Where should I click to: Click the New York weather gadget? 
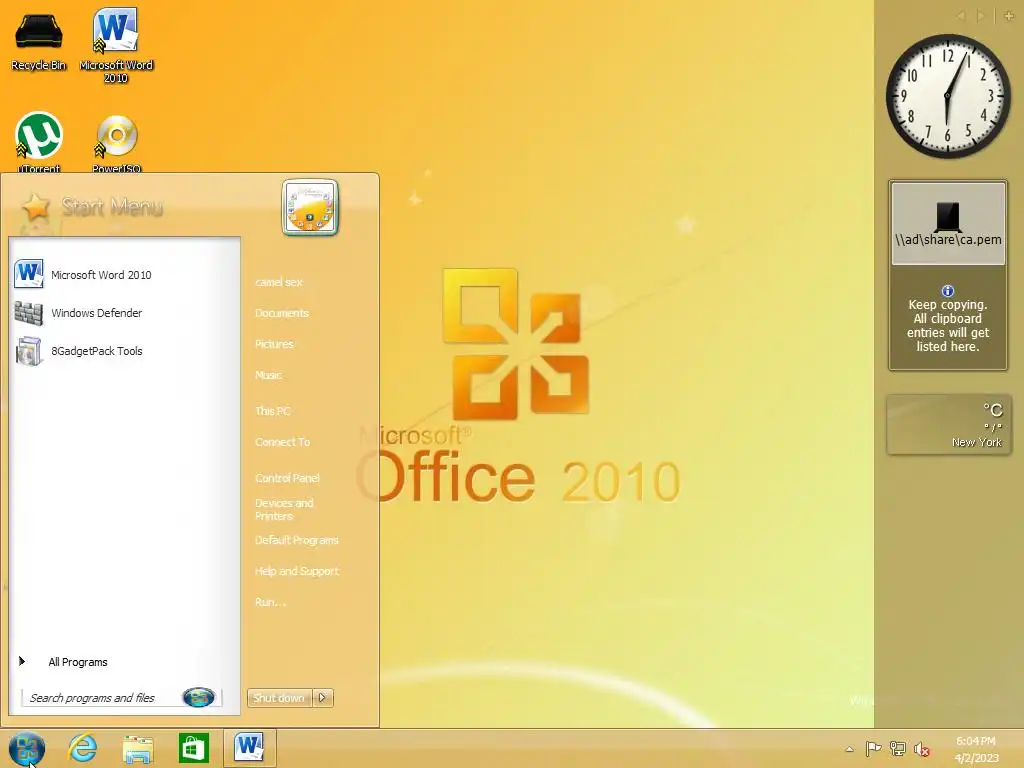[x=948, y=424]
